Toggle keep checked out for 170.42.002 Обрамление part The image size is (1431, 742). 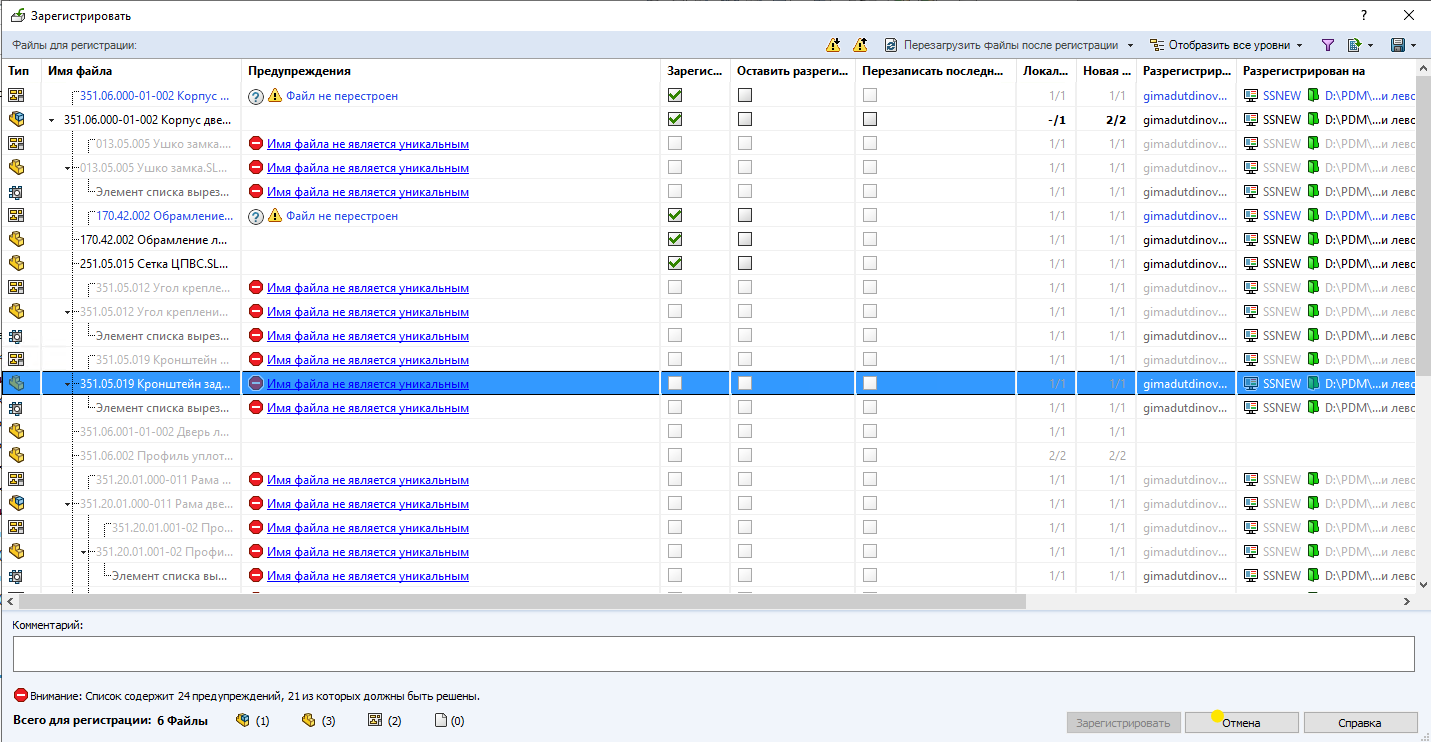point(745,240)
